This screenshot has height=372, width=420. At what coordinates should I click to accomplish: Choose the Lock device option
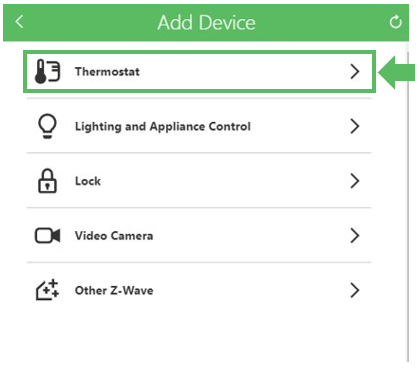click(199, 181)
